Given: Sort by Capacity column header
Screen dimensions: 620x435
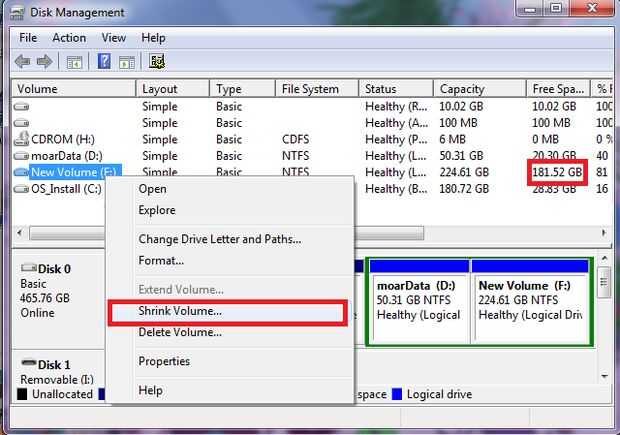Looking at the screenshot, I should point(480,89).
